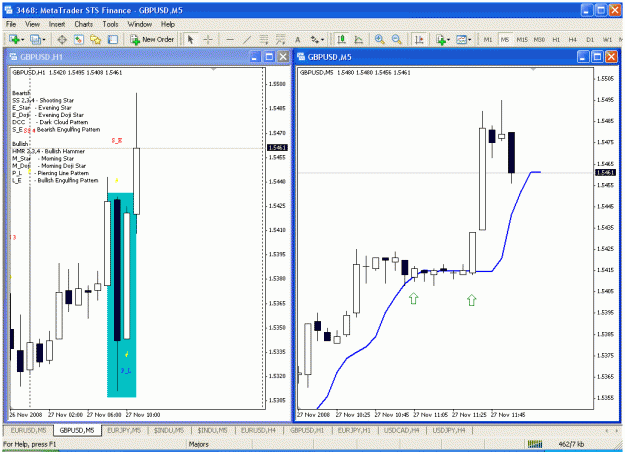Switch timeframe to M1
The image size is (625, 452).
click(488, 39)
